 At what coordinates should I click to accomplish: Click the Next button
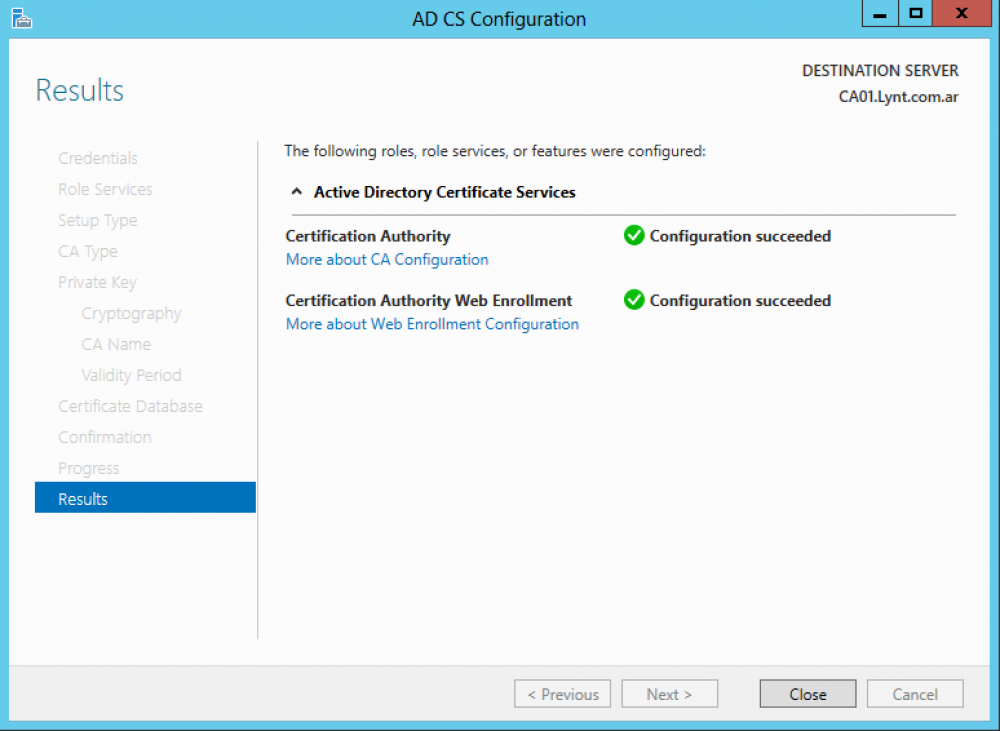(669, 694)
